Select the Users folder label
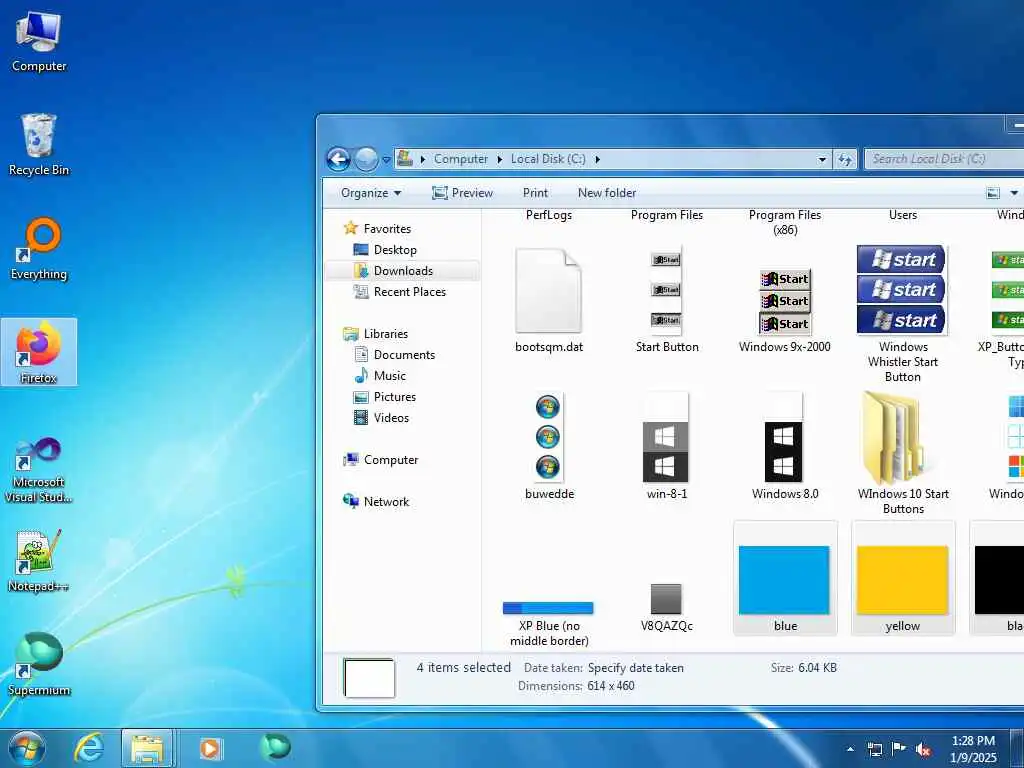Viewport: 1024px width, 768px height. 903,215
